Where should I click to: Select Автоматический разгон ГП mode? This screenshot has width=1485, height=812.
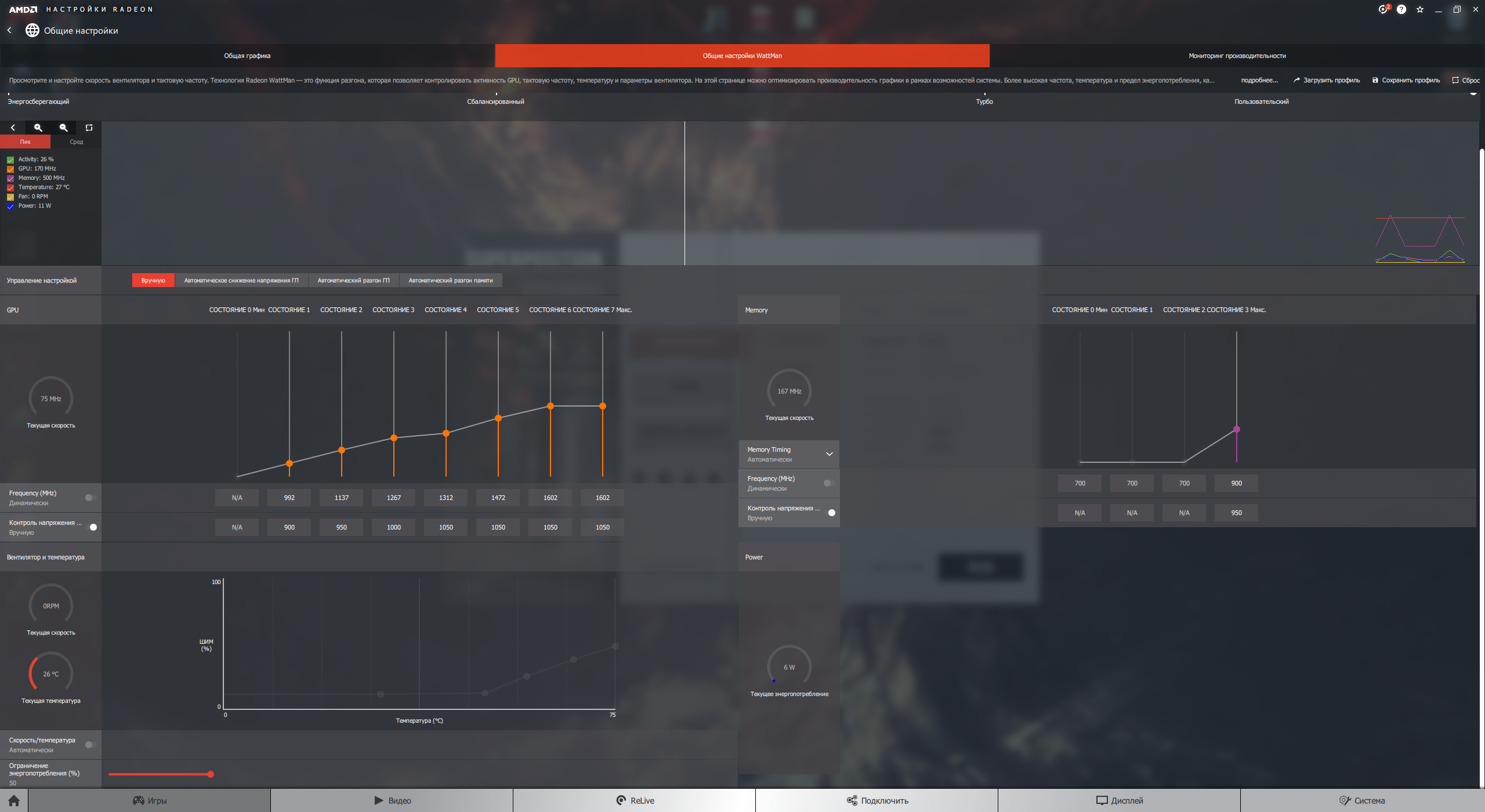(353, 281)
